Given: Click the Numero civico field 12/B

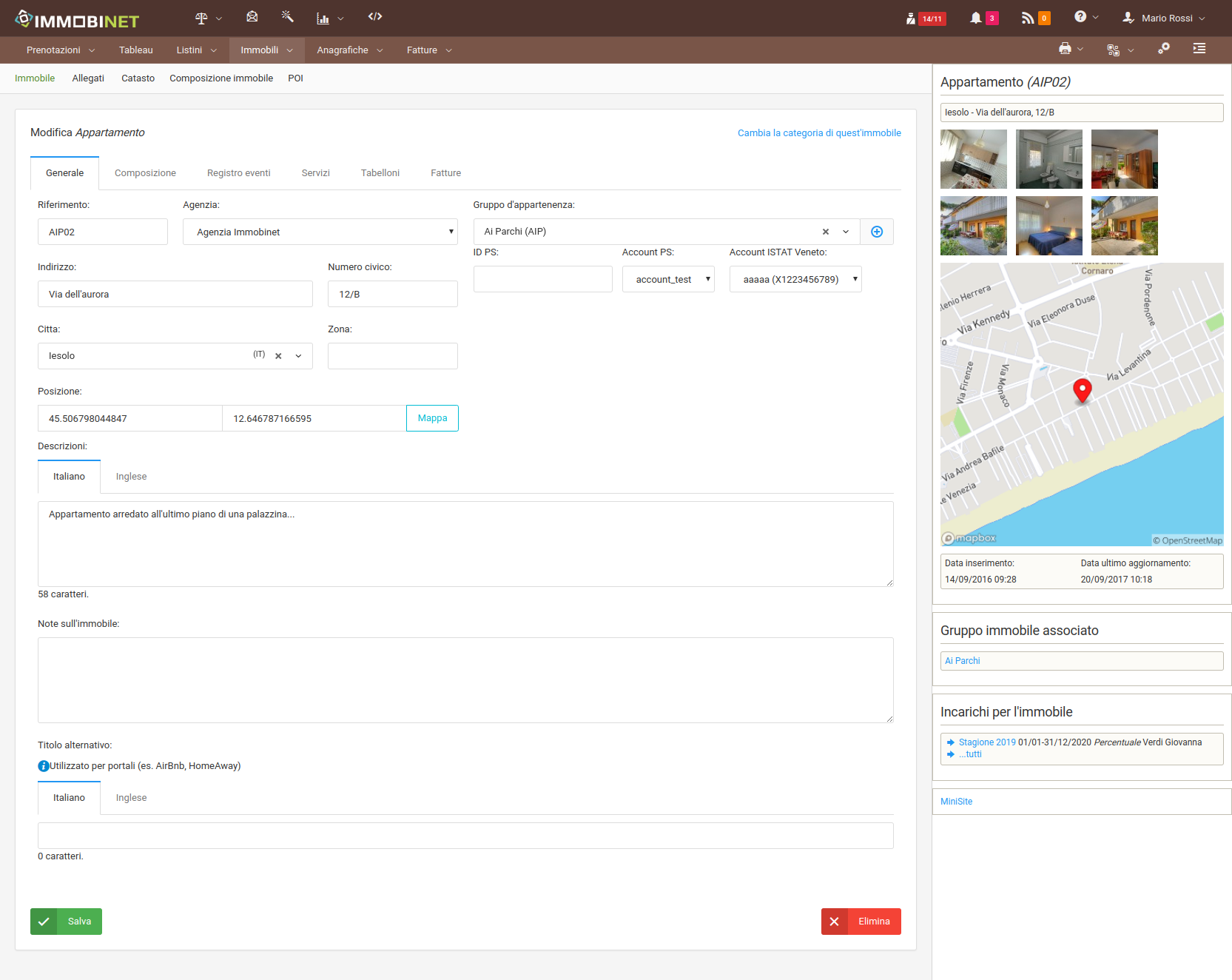Looking at the screenshot, I should pos(393,294).
